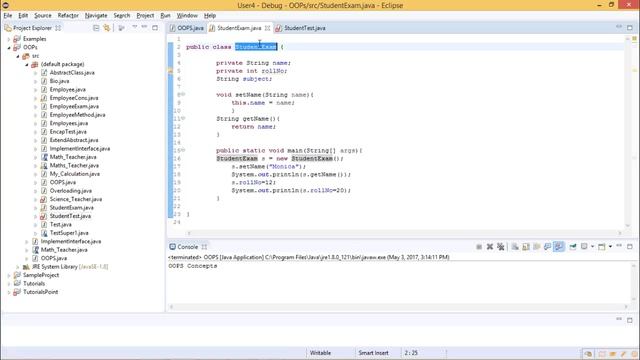This screenshot has height=360, width=640.
Task: Click the editor horizontal scrollbar
Action: click(404, 233)
